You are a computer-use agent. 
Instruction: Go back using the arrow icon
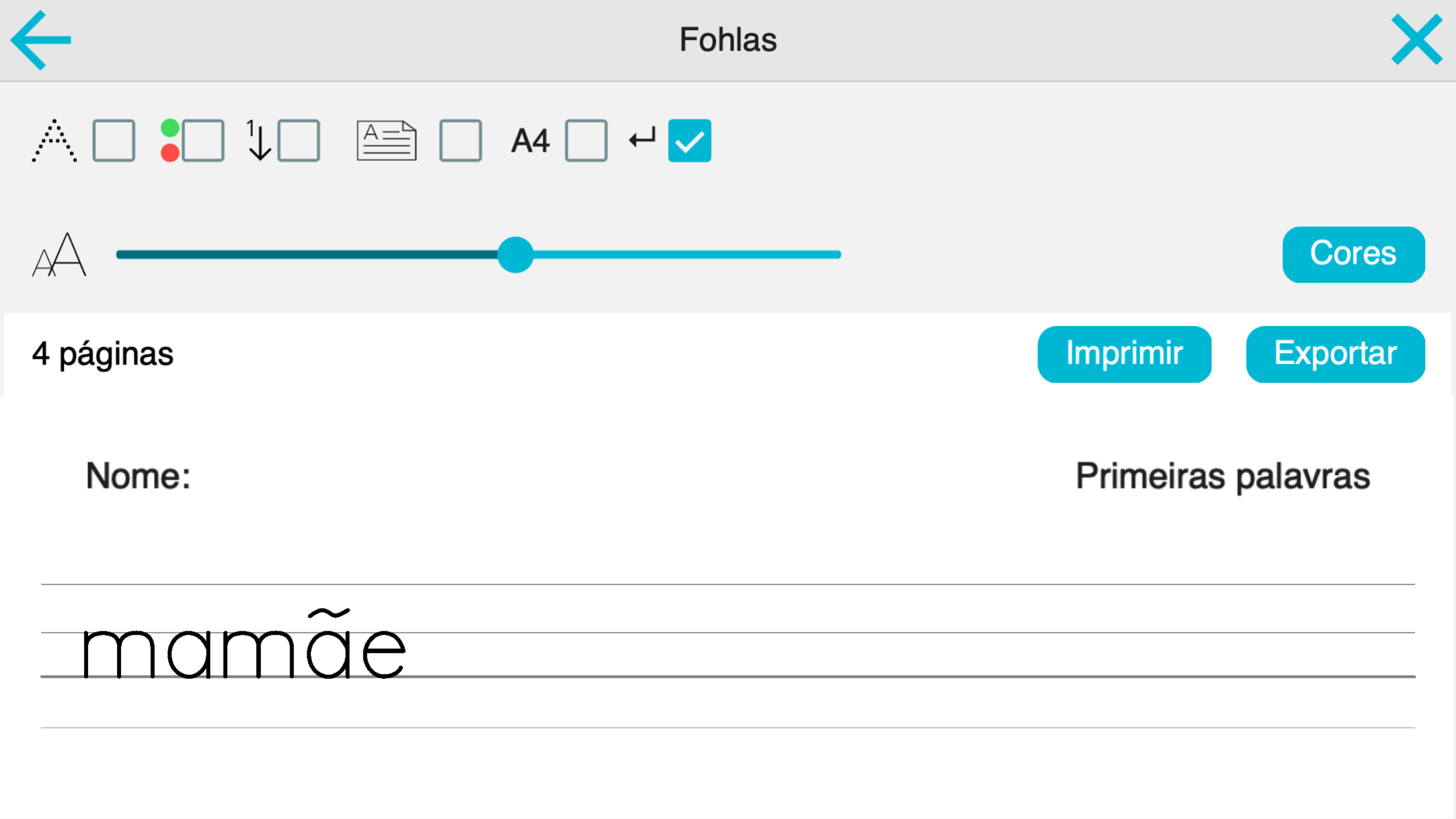tap(41, 40)
